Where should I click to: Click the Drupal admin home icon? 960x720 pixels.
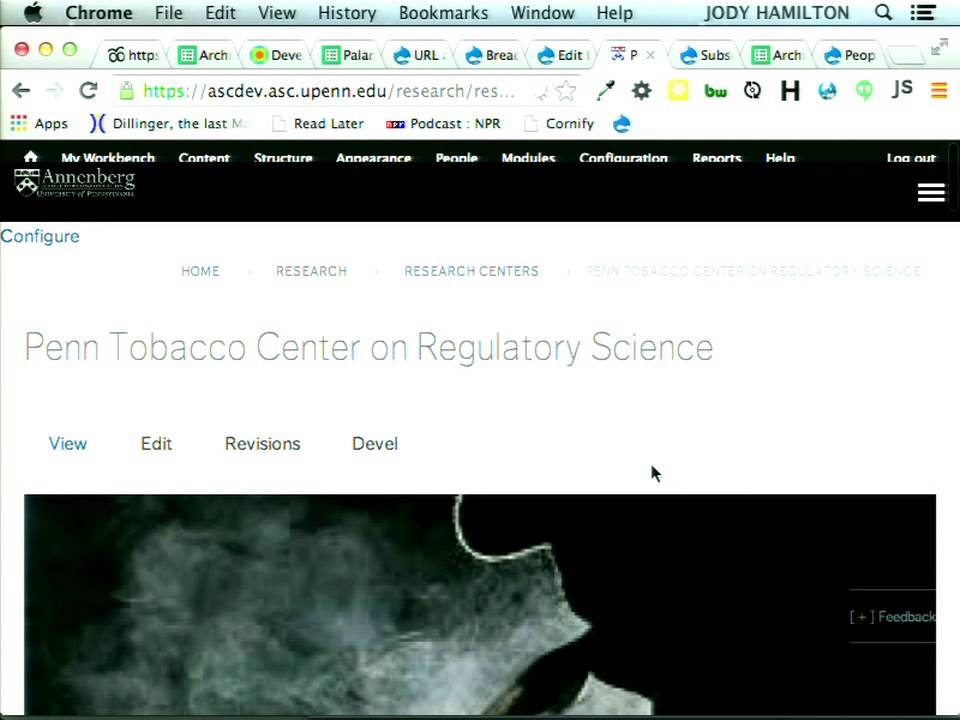31,157
